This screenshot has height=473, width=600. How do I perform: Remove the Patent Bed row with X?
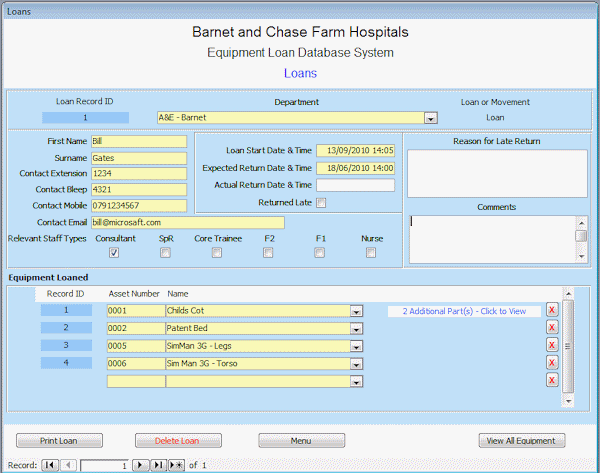pos(551,328)
